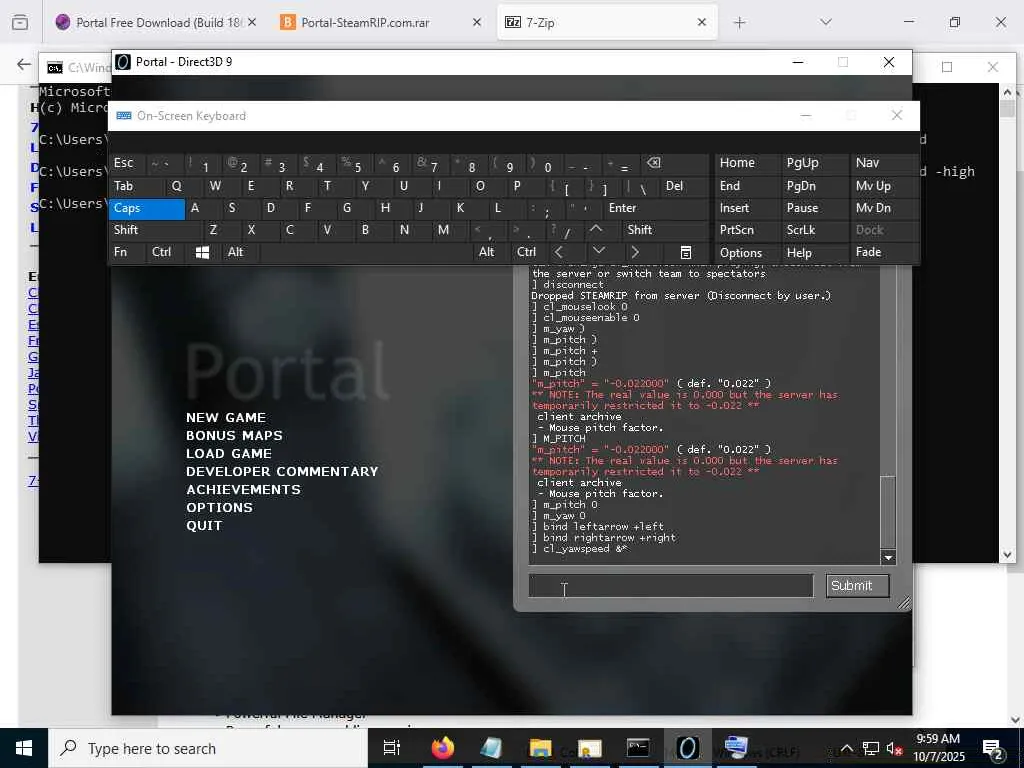Click the console command input field
Image resolution: width=1024 pixels, height=768 pixels.
(671, 586)
